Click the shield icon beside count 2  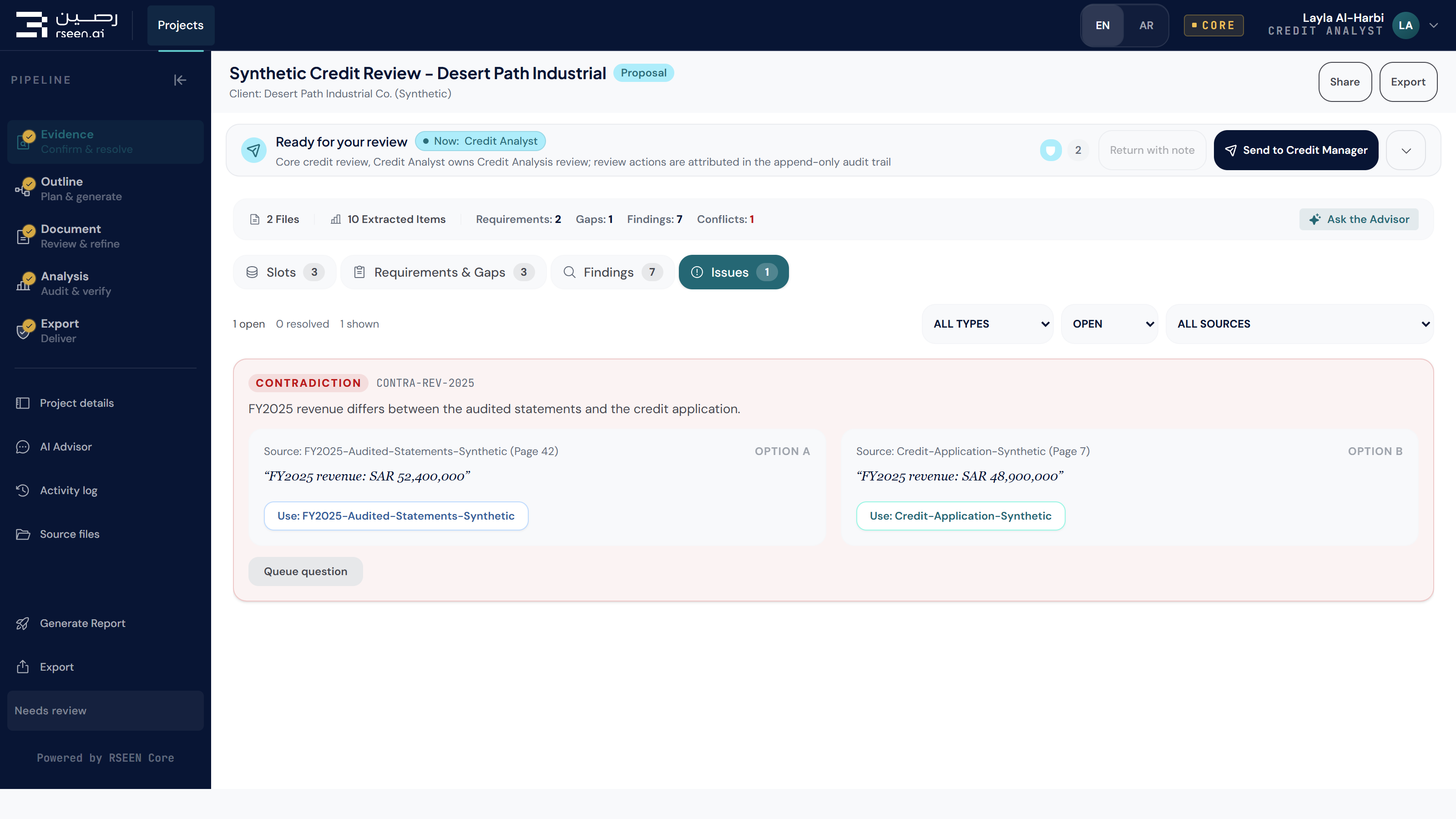(x=1051, y=150)
